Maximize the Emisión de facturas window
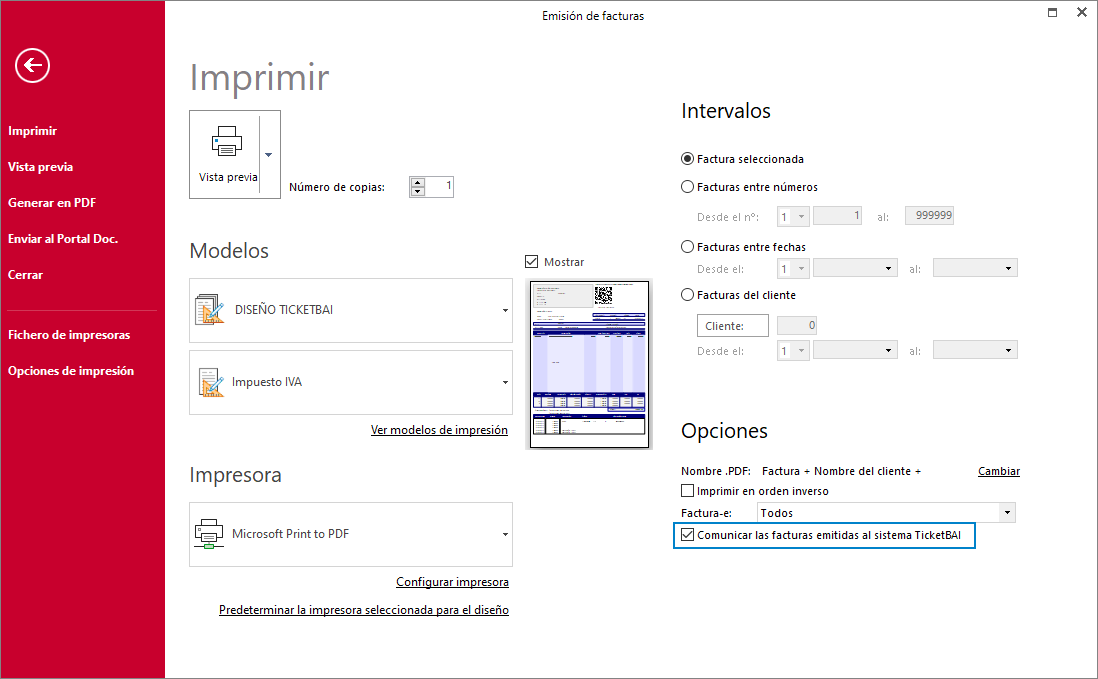Viewport: 1098px width, 679px height. [x=1052, y=12]
